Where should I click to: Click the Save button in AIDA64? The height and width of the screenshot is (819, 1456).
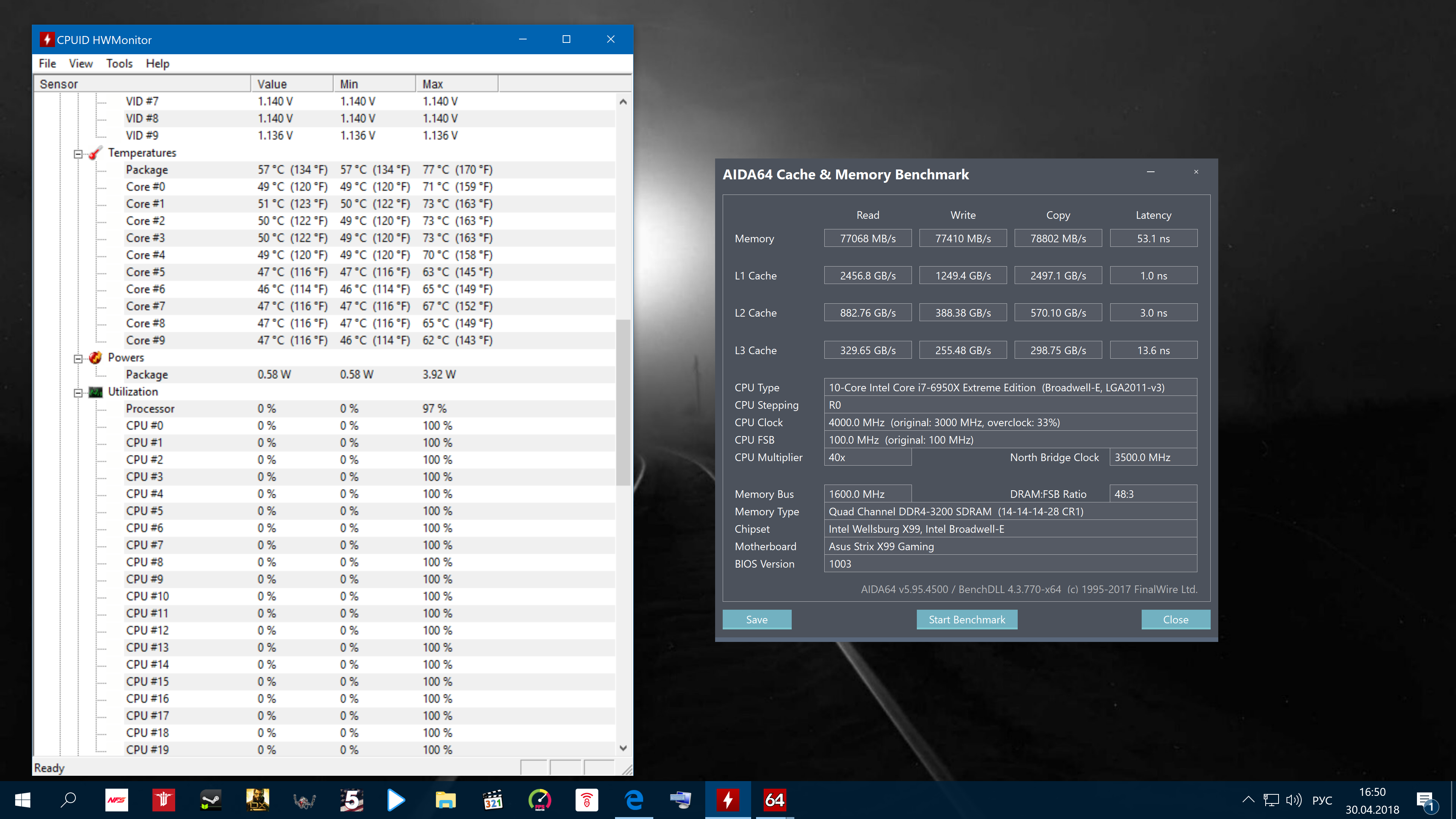[x=756, y=620]
